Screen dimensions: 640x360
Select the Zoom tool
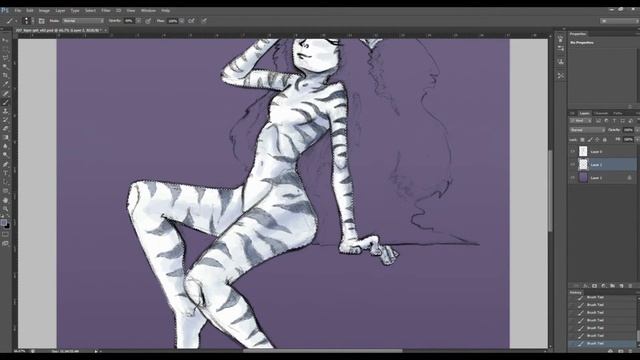coord(5,209)
